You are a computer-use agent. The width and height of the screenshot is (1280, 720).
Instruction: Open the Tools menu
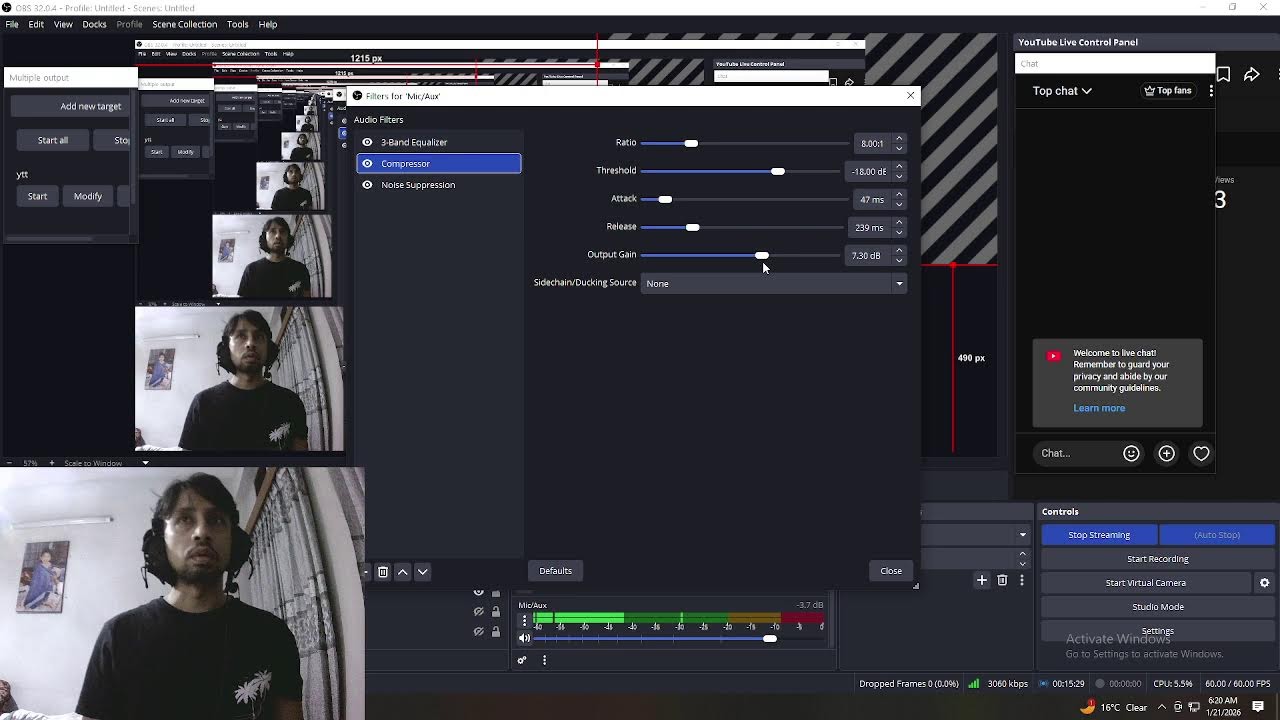click(237, 24)
